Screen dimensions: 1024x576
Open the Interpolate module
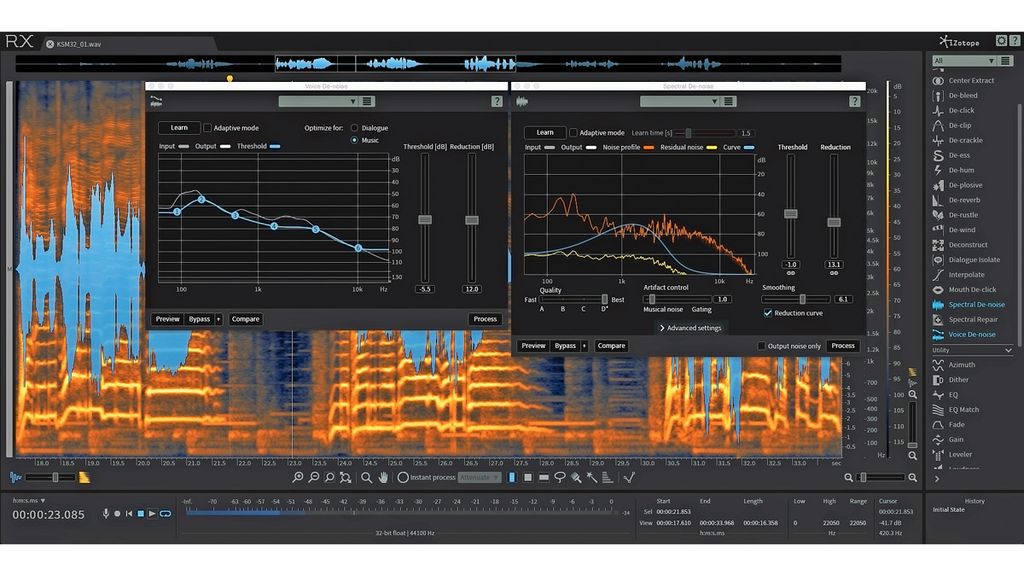(959, 275)
